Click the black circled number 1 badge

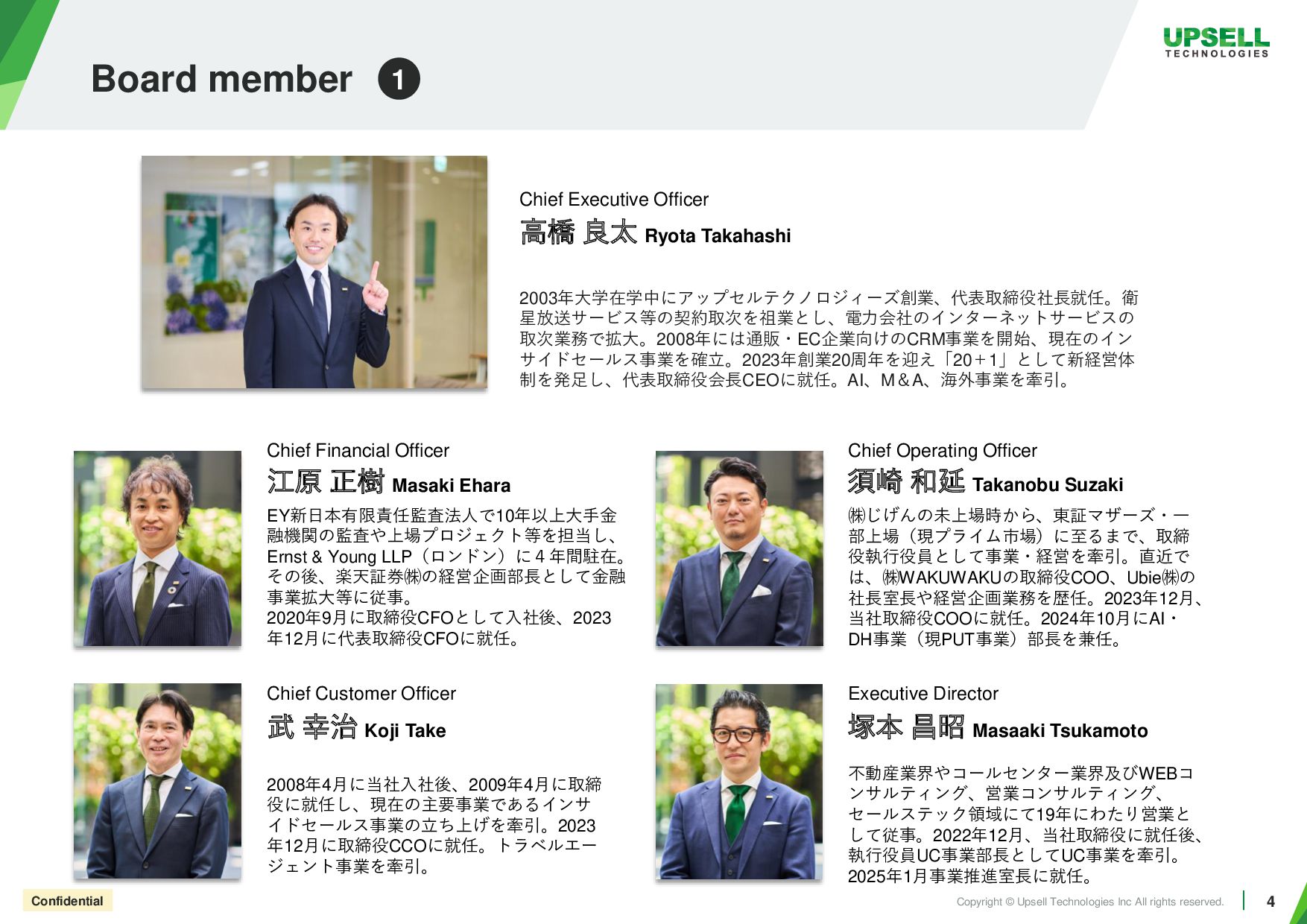pos(399,79)
